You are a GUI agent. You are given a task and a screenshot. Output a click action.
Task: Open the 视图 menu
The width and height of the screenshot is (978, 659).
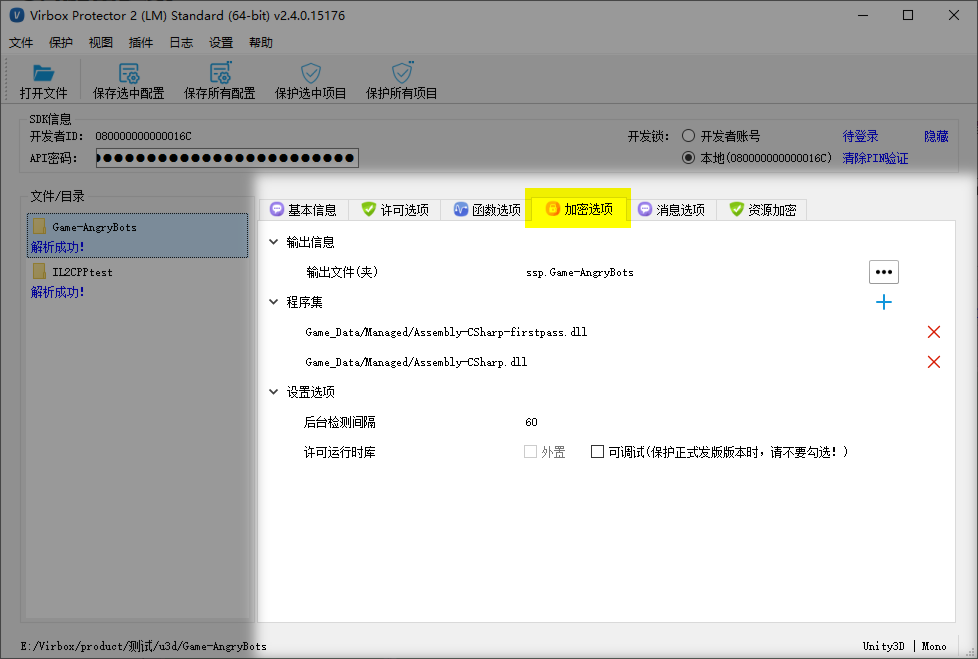click(x=100, y=42)
